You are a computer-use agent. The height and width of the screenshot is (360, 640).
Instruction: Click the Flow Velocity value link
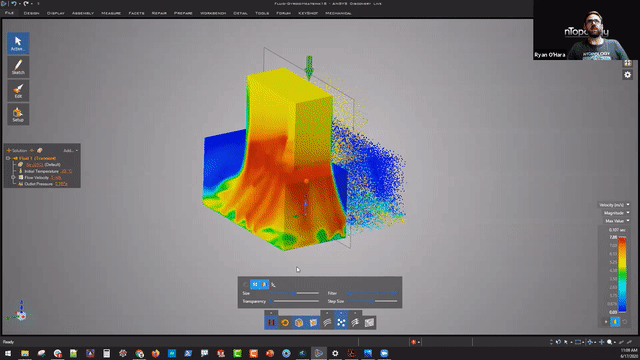(x=56, y=178)
